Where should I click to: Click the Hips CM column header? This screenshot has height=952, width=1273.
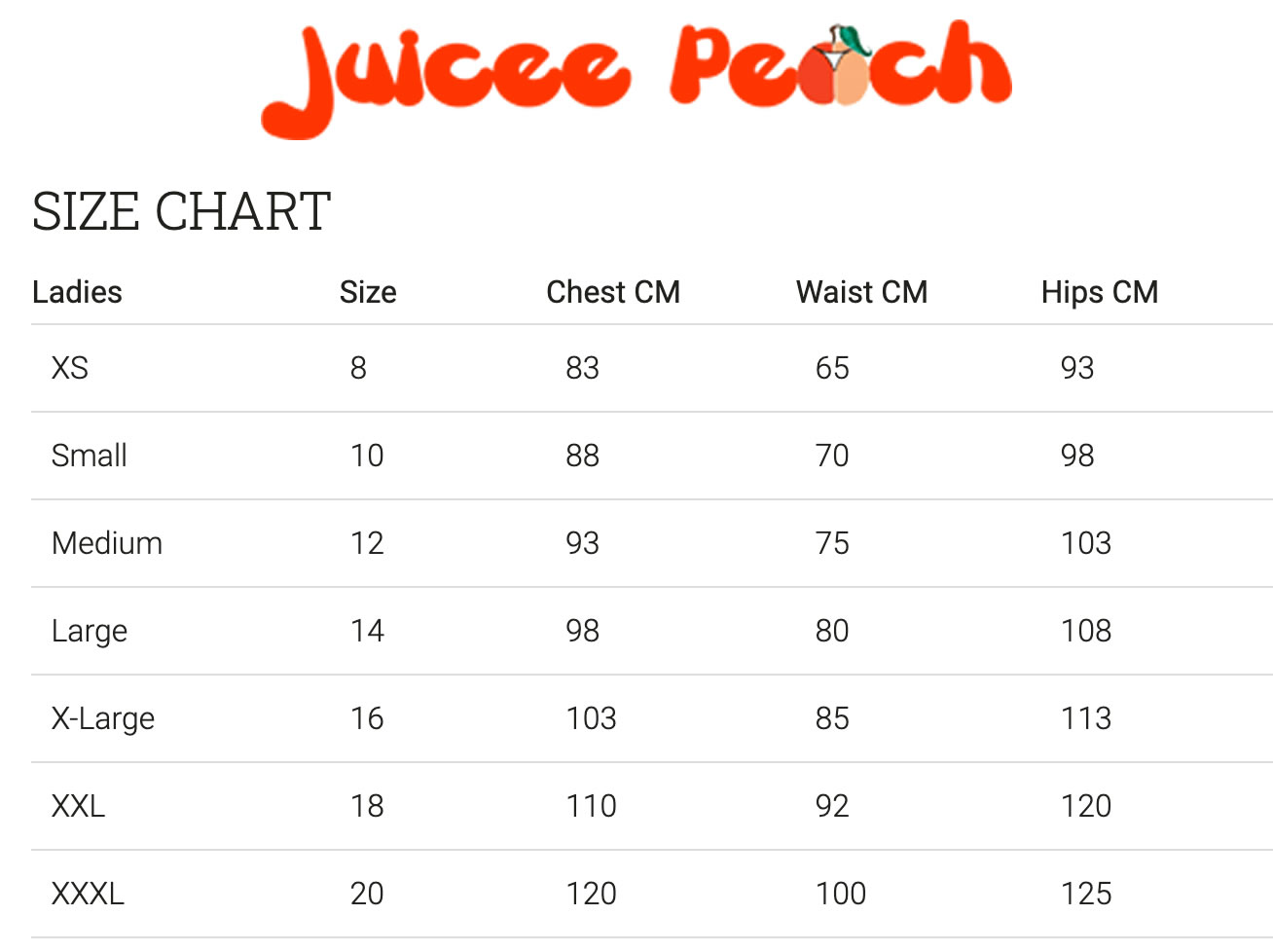coord(1100,292)
